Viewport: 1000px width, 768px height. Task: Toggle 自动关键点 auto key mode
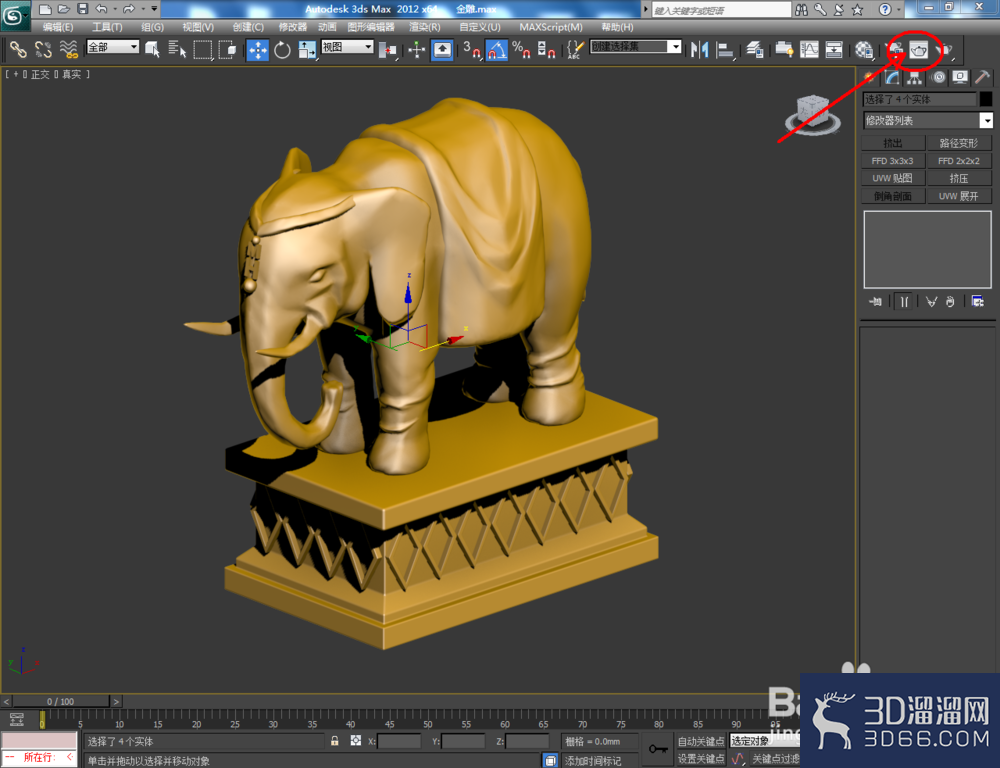click(x=701, y=741)
